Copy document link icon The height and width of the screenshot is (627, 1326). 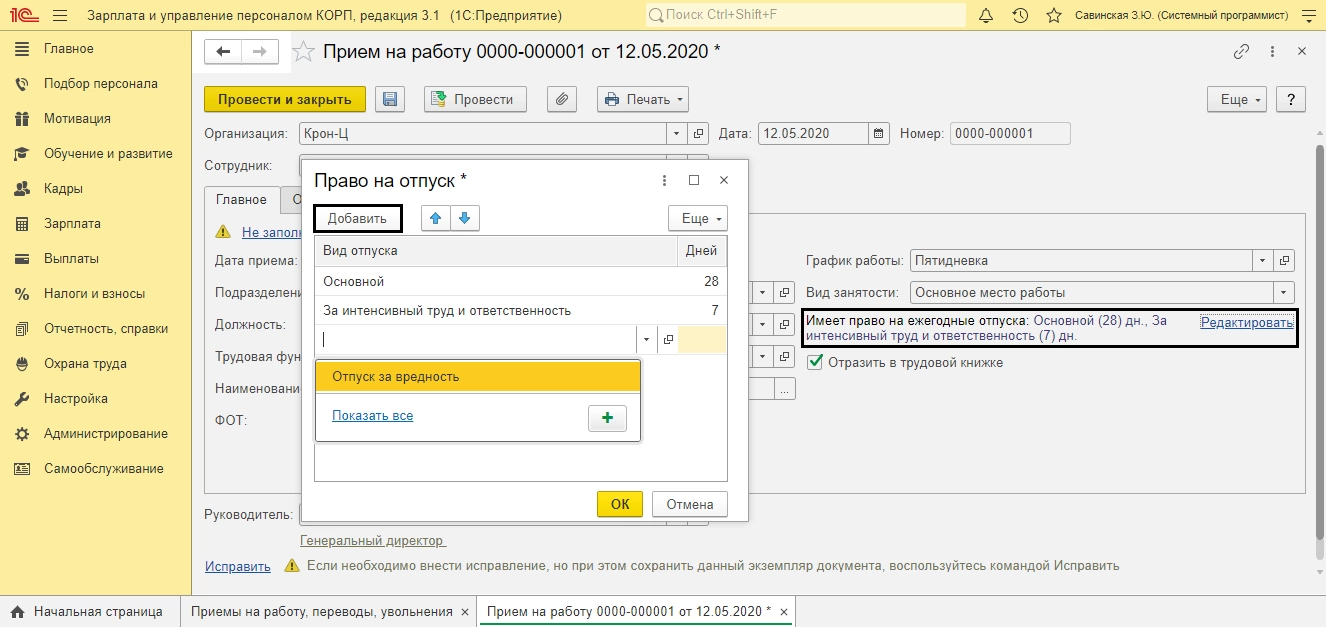(1241, 52)
